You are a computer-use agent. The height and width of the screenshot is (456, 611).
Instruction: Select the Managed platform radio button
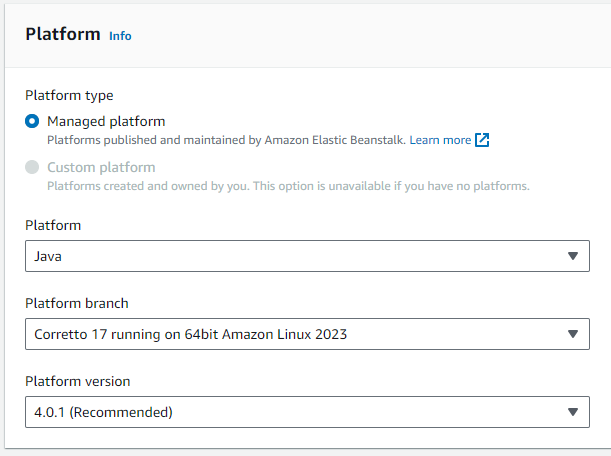pyautogui.click(x=32, y=121)
